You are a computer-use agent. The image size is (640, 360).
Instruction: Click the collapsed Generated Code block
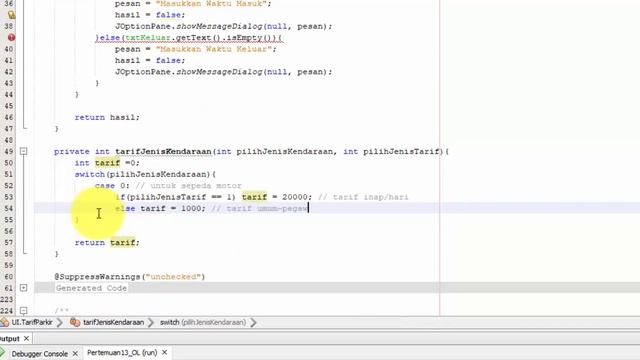91,288
